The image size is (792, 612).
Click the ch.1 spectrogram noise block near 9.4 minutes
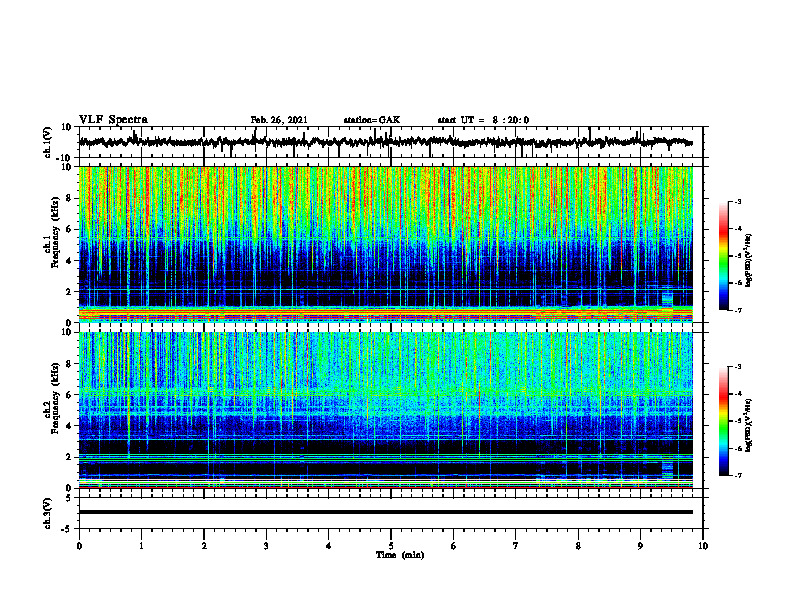[x=668, y=297]
